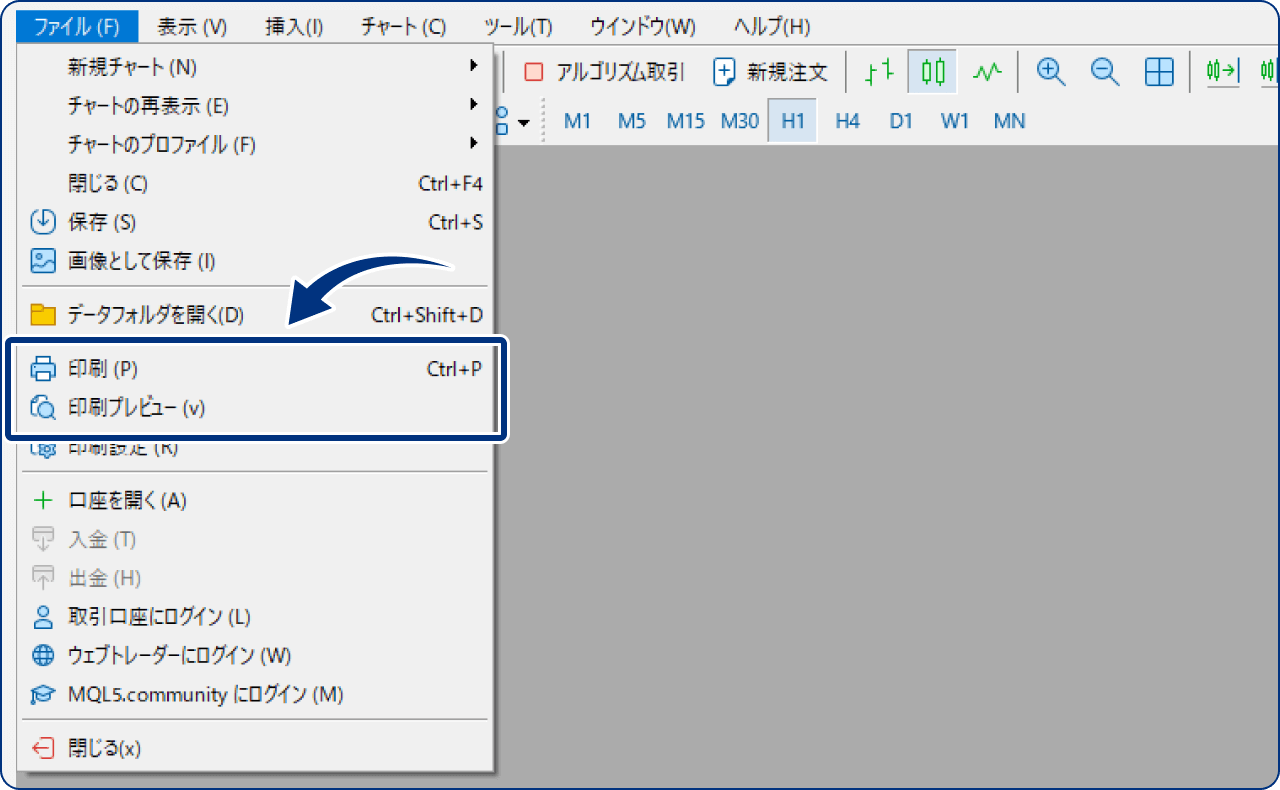Click the zoom in magnifier icon
Screen dimensions: 1280x790
pyautogui.click(x=1050, y=72)
